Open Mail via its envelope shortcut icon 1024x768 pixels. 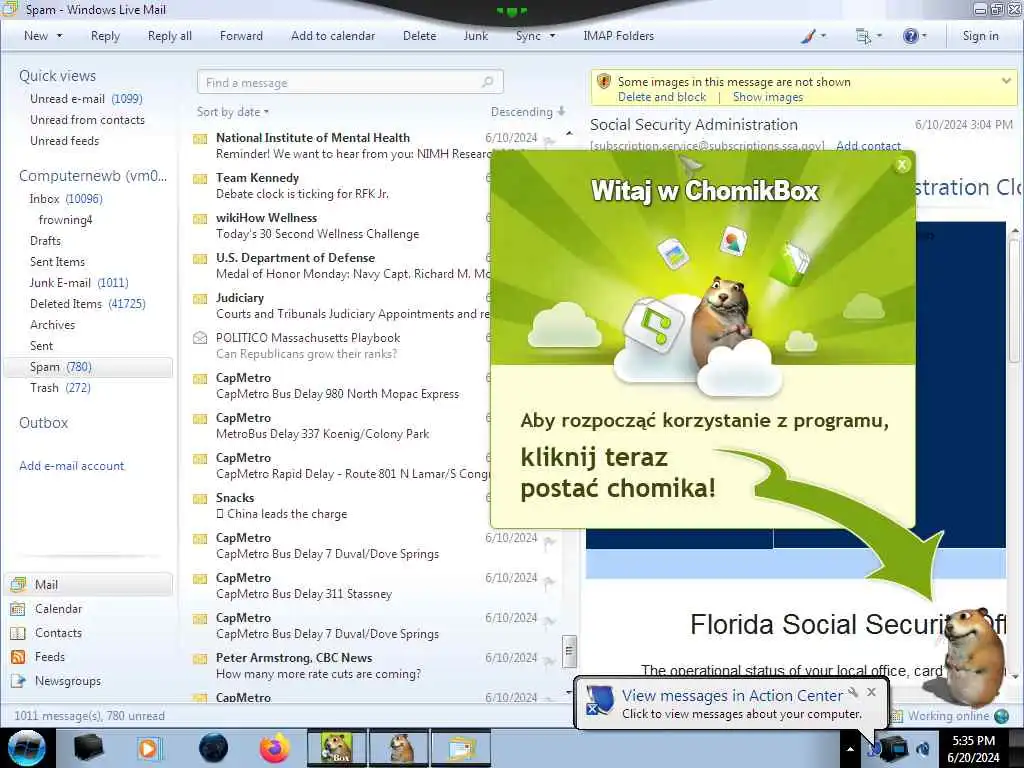pyautogui.click(x=18, y=584)
